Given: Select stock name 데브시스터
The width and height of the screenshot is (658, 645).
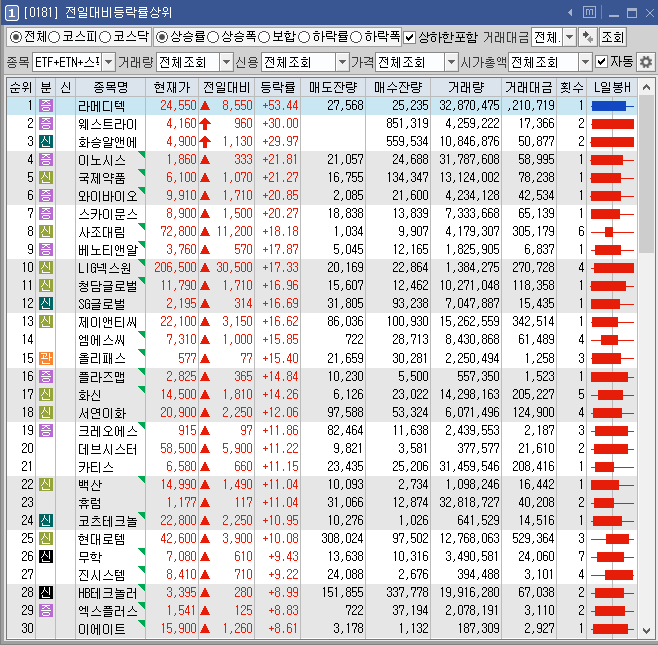Looking at the screenshot, I should pyautogui.click(x=107, y=449).
